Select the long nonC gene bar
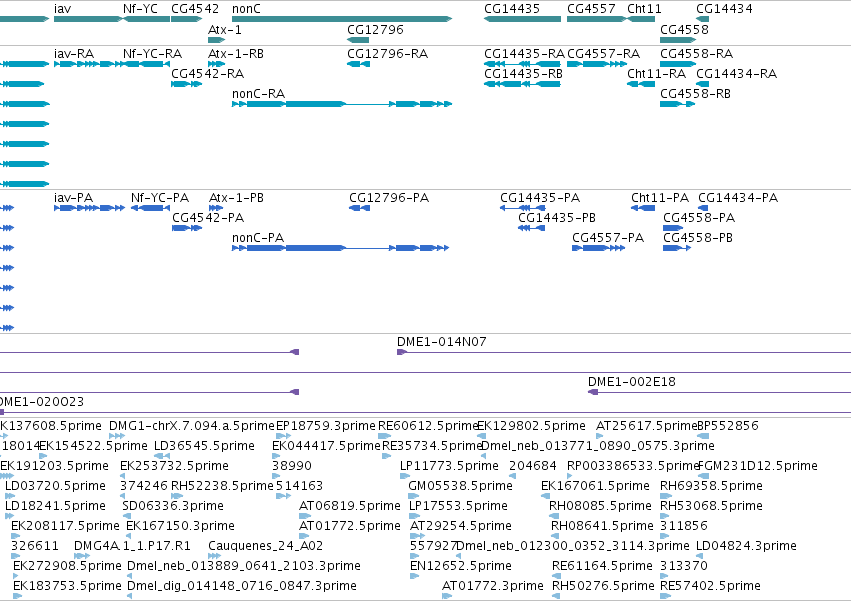851x601 pixels. click(342, 19)
